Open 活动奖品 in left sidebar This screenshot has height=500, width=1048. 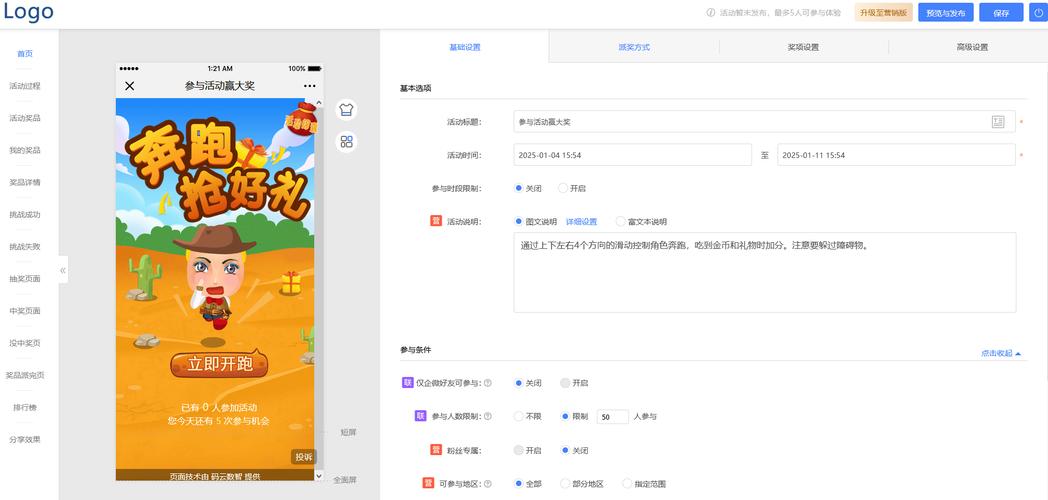pyautogui.click(x=25, y=118)
